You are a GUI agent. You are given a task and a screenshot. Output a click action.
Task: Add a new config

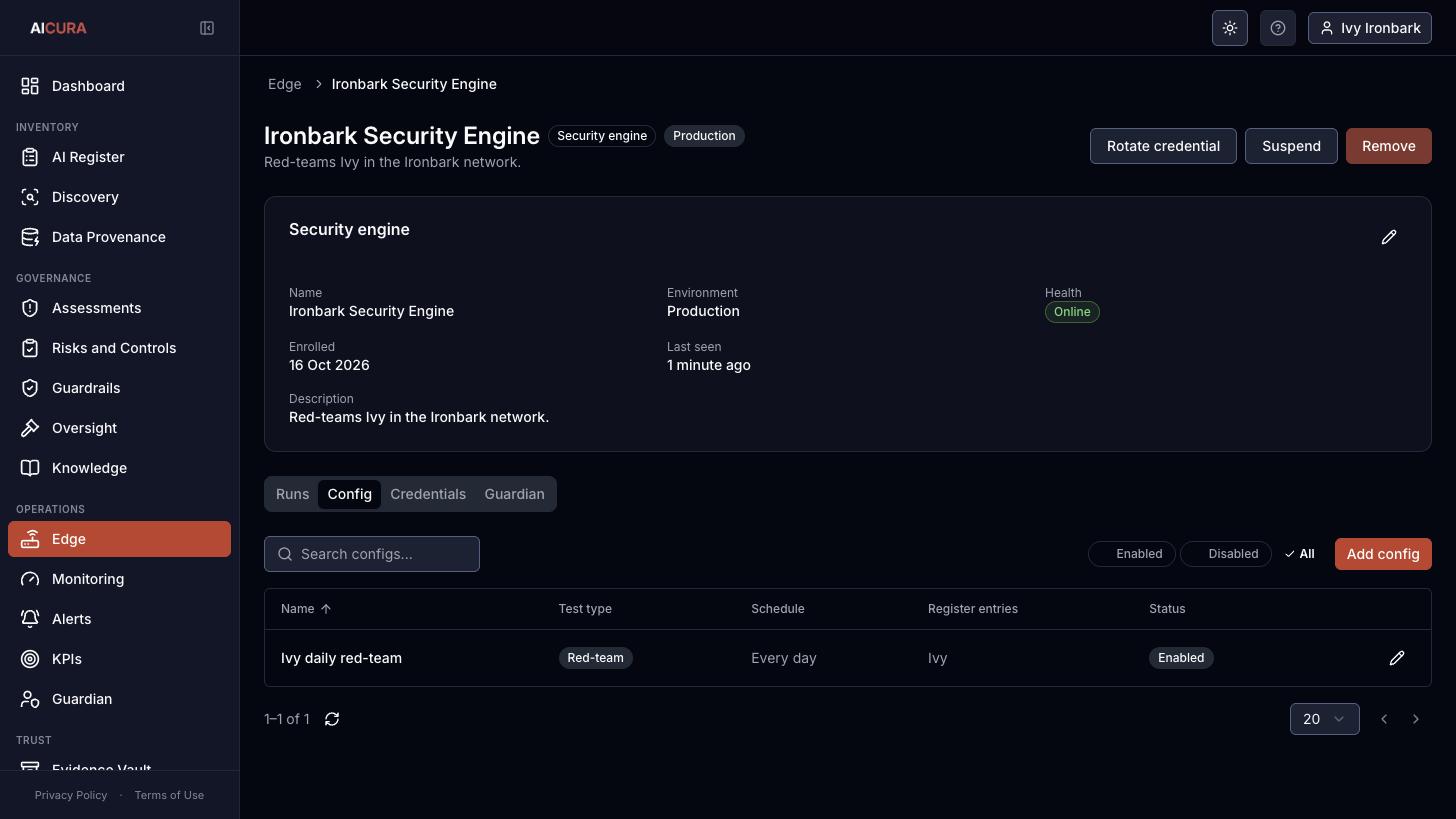click(1383, 554)
